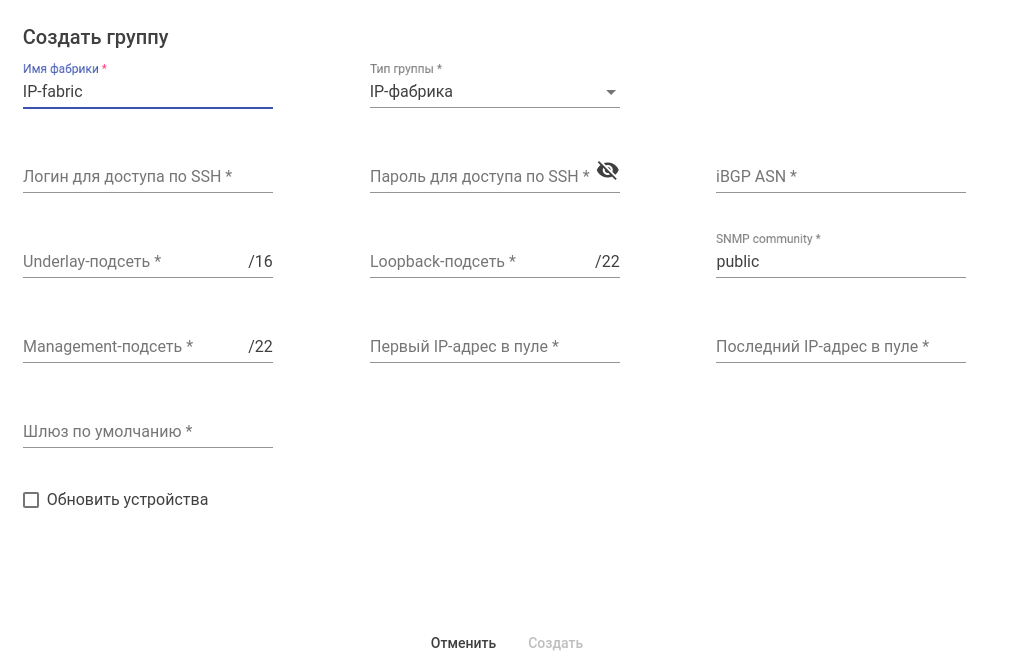Click the Loopback-подсеть input field
Viewport: 1011px width, 669px height.
pyautogui.click(x=480, y=262)
